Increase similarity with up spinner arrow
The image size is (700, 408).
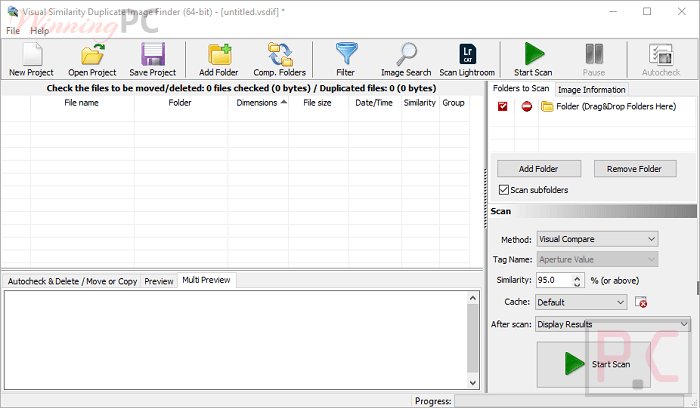(x=577, y=277)
